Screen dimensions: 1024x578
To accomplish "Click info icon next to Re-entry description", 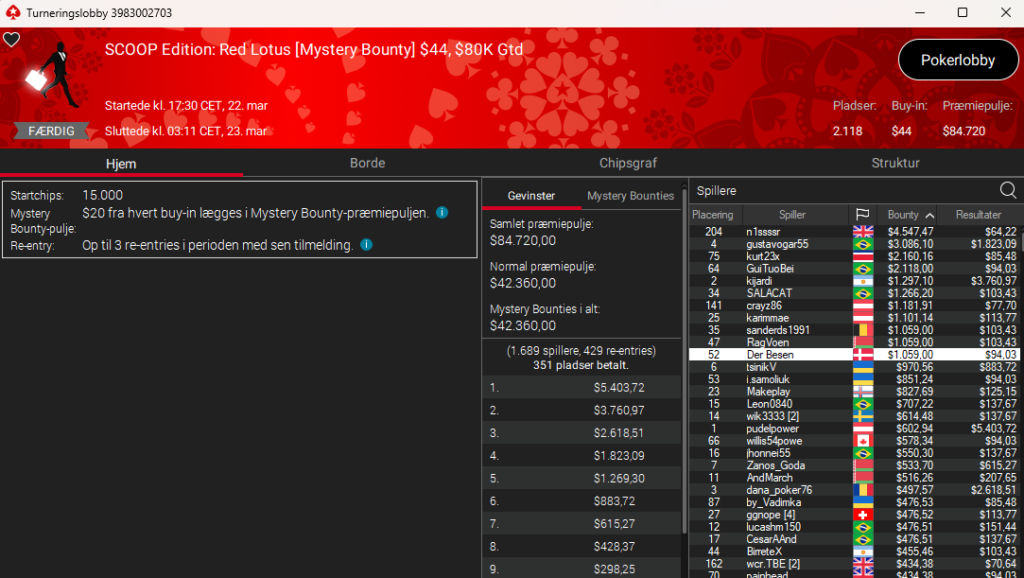I will point(366,245).
